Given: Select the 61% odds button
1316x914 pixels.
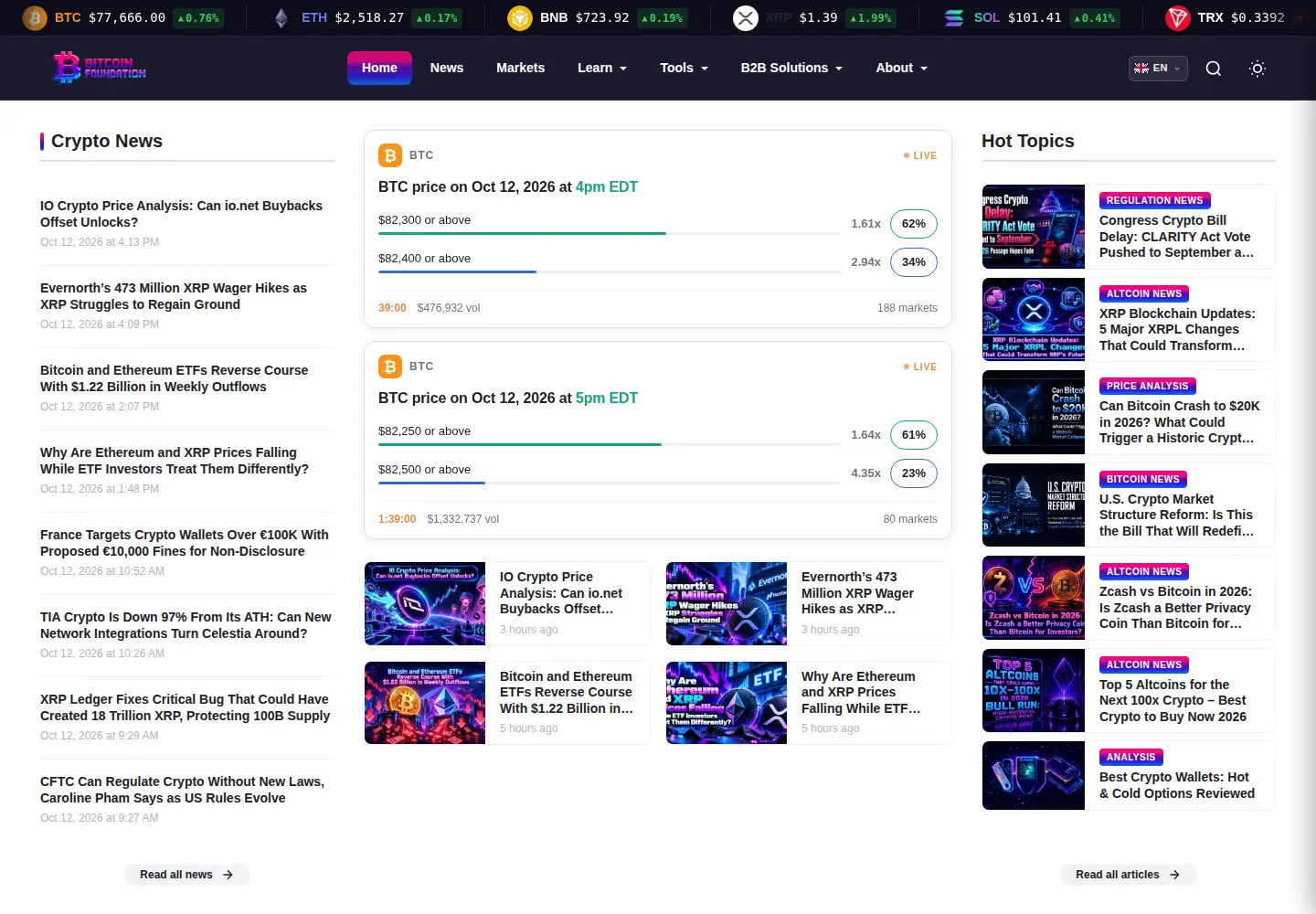Looking at the screenshot, I should (914, 435).
